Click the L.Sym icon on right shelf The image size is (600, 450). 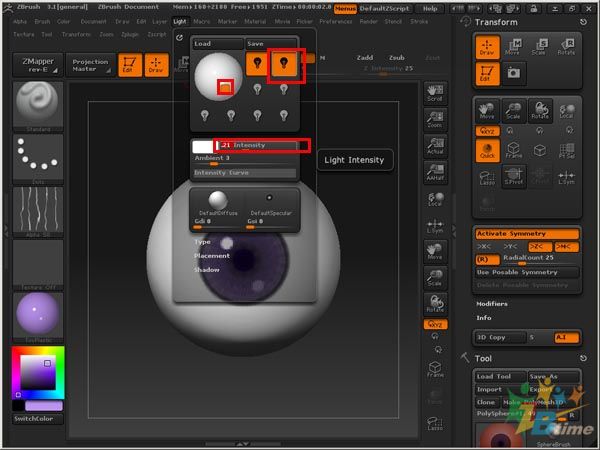coord(435,226)
